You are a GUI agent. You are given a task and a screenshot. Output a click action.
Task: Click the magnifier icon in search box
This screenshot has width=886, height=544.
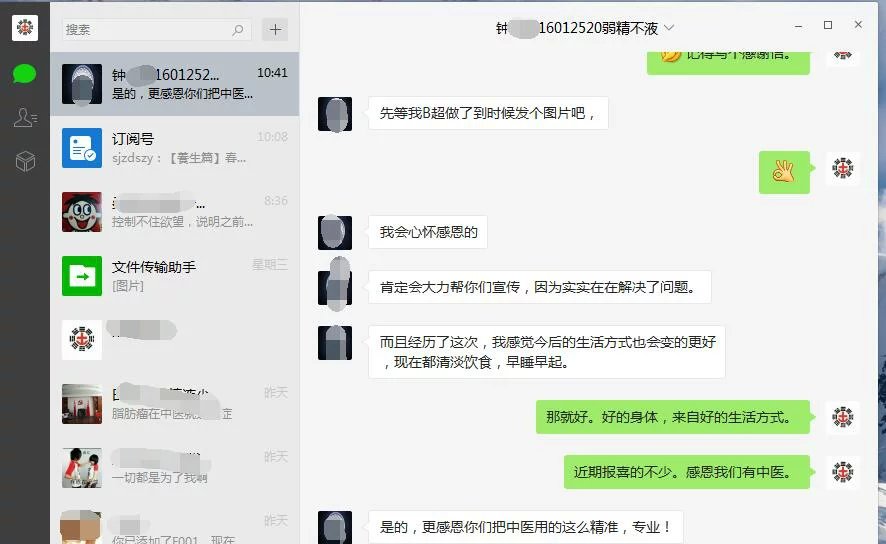238,30
